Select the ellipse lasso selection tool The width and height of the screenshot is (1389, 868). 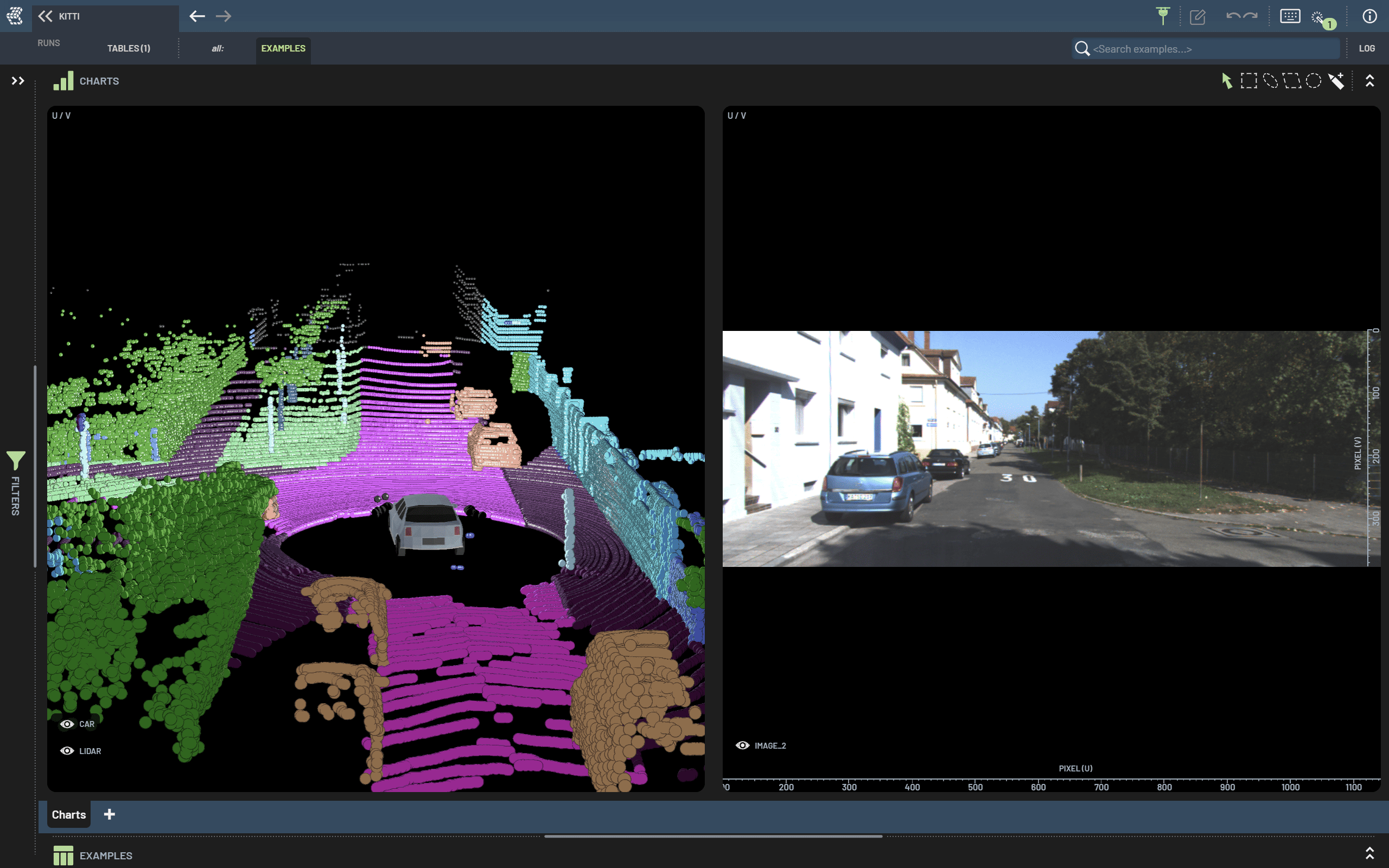(1270, 81)
